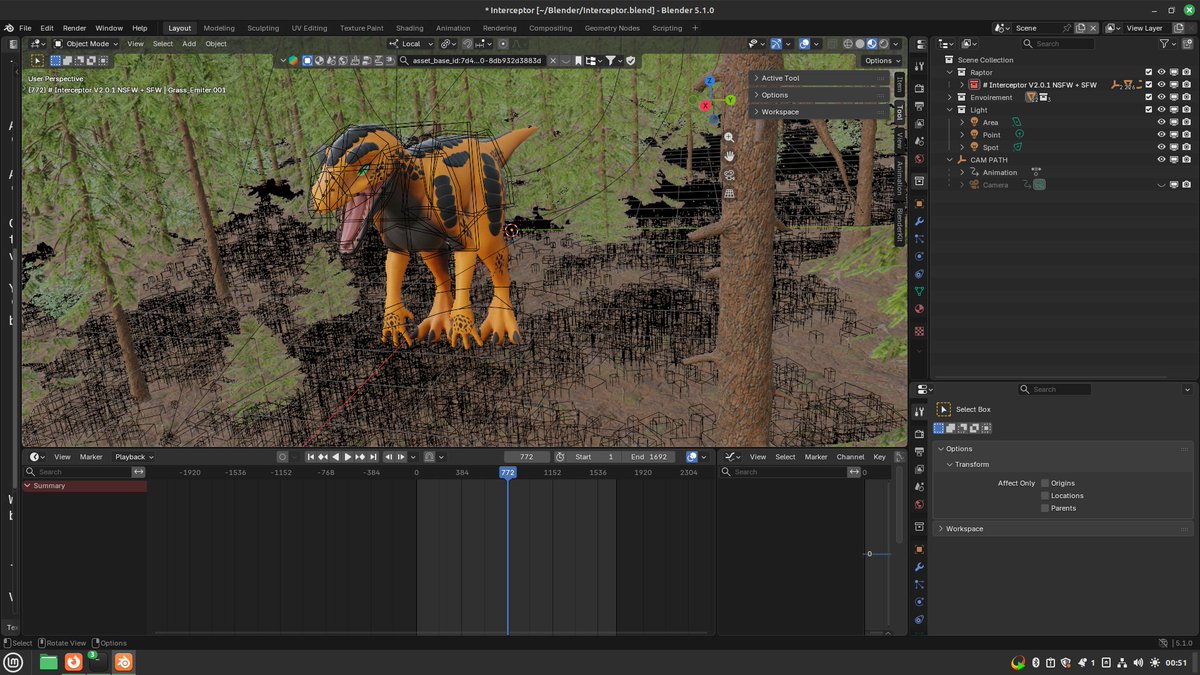Enable Affect Only Locations checkbox
Image resolution: width=1200 pixels, height=675 pixels.
(1045, 496)
